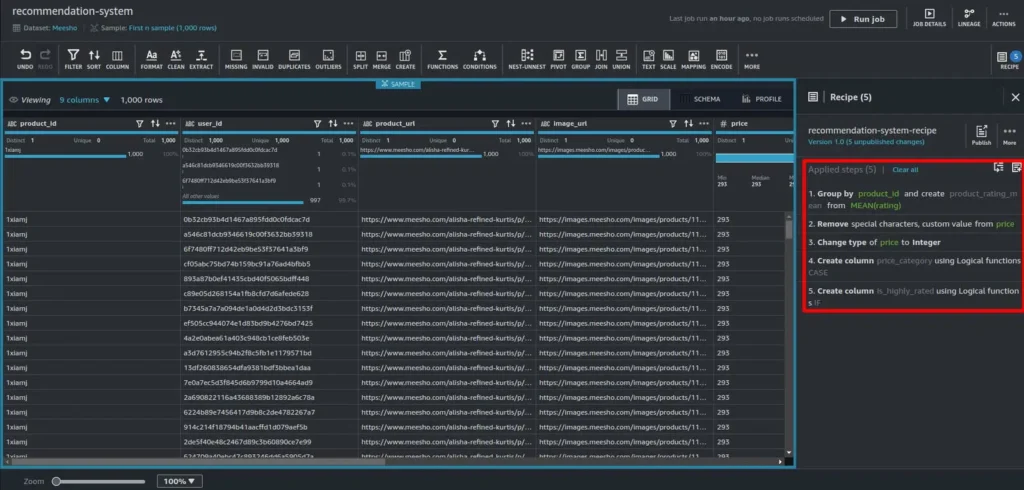Open the Filter tool

point(73,59)
